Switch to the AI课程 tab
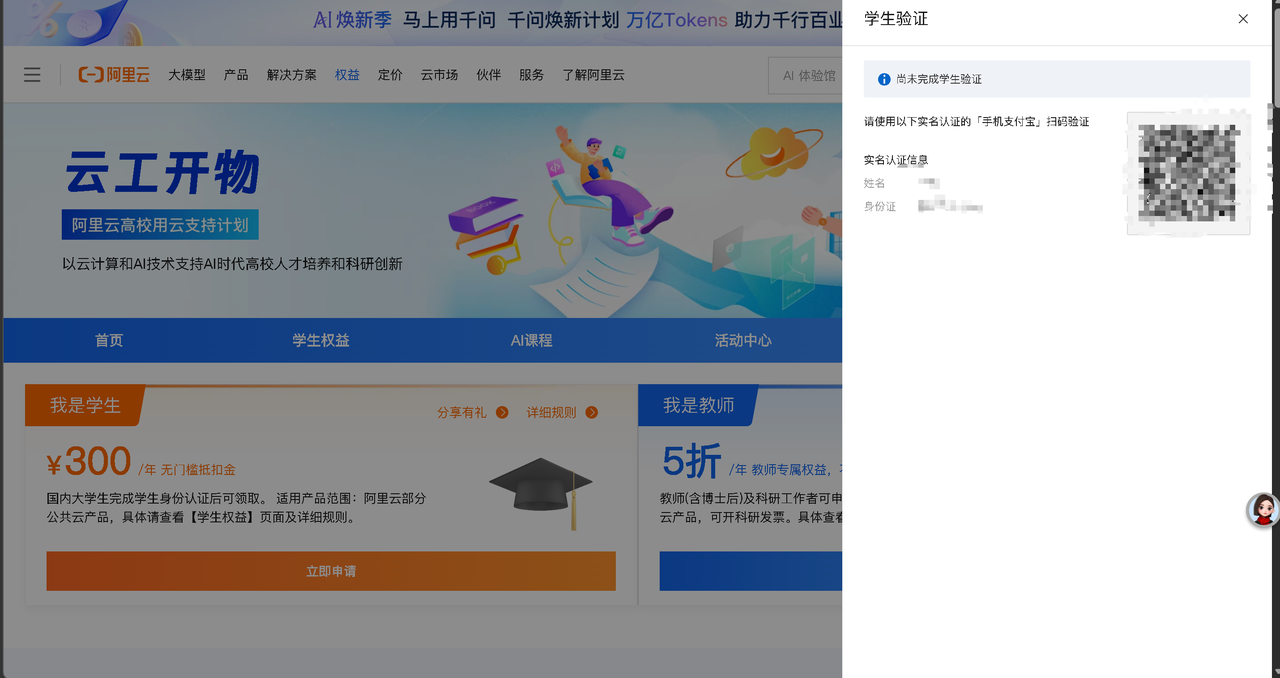The height and width of the screenshot is (678, 1280). click(x=531, y=340)
